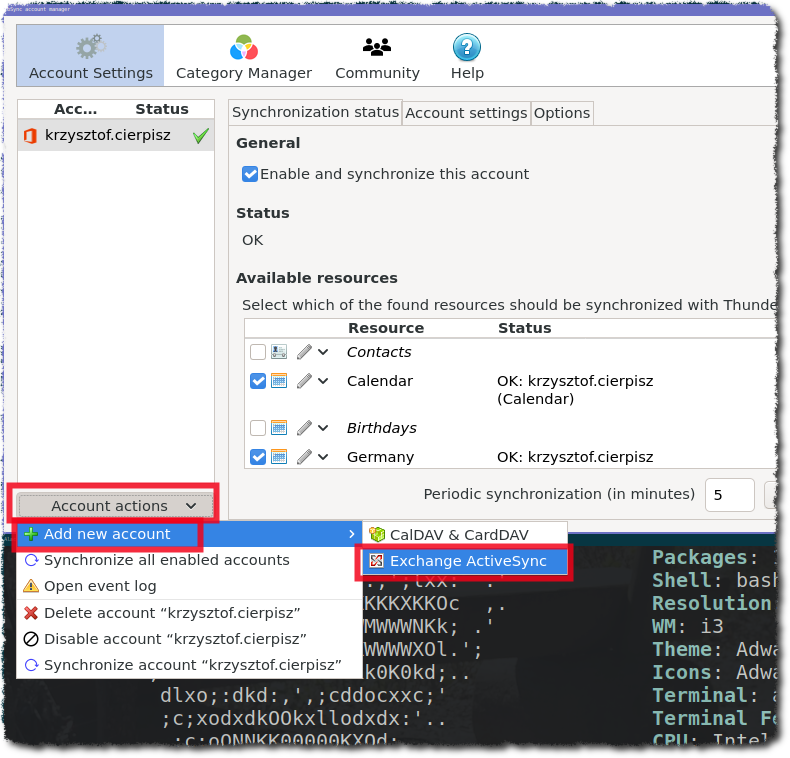Click calendar icon in Germany row

279,457
